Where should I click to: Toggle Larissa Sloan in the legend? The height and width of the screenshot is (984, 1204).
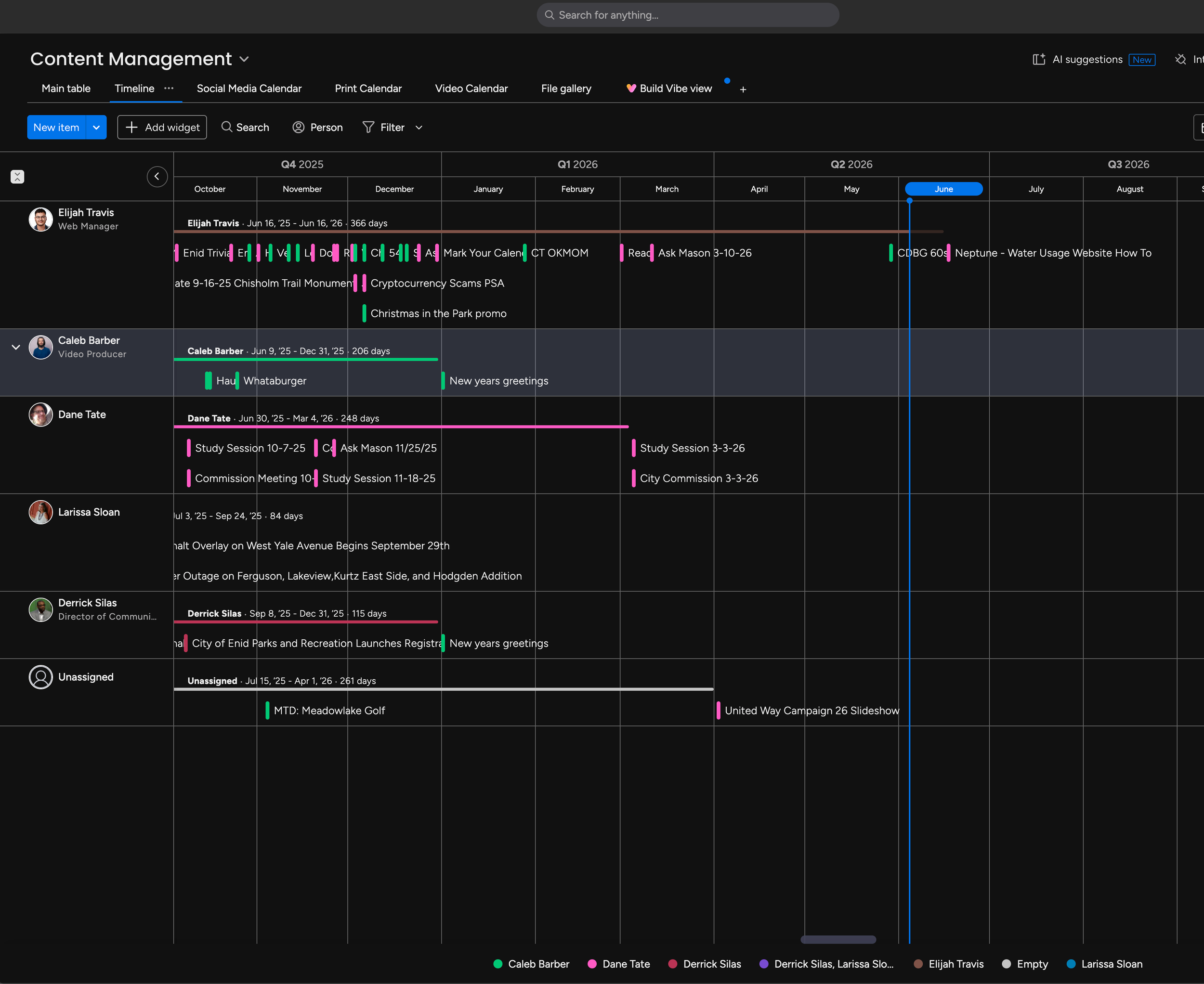[1104, 964]
